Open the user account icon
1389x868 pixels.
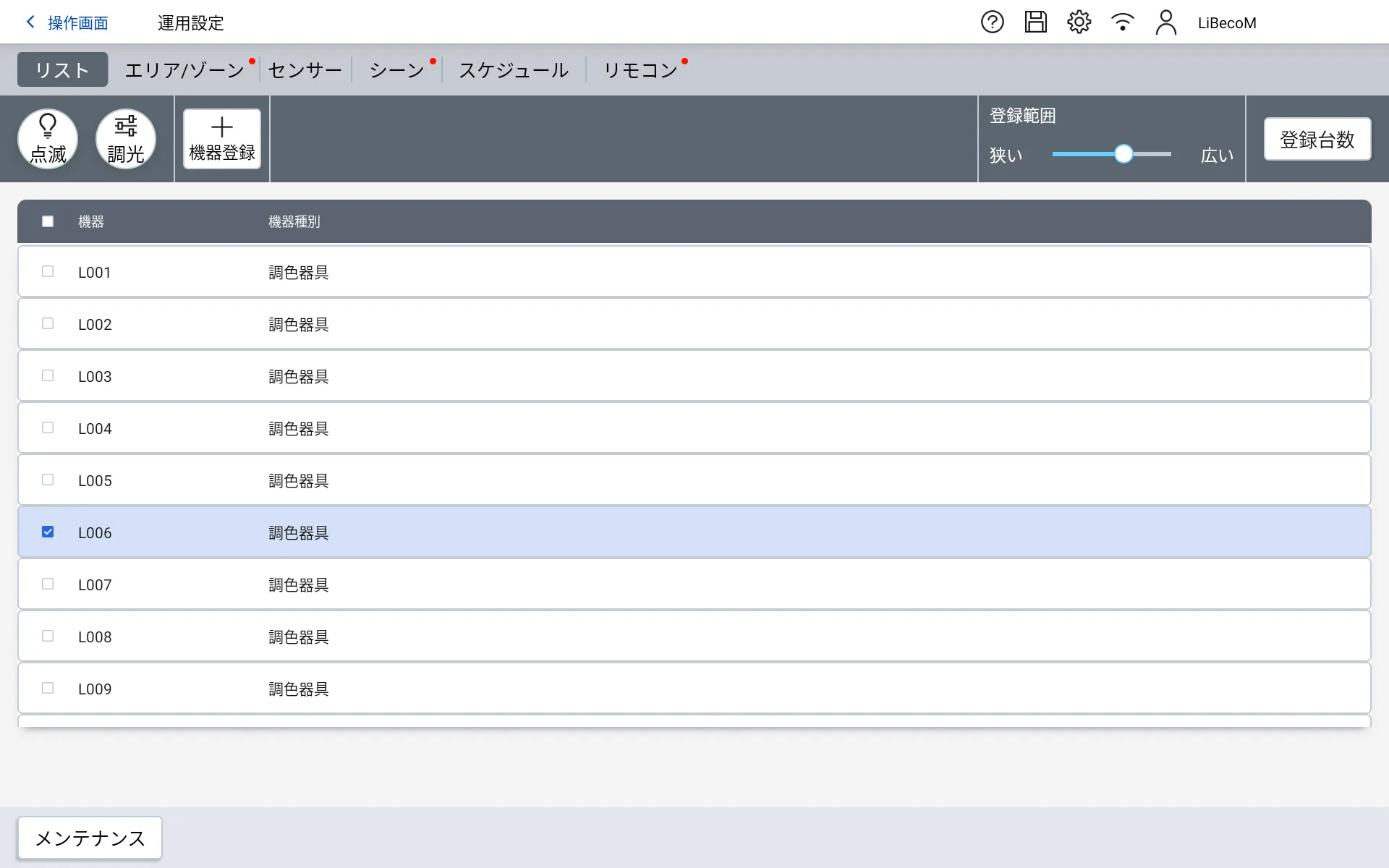coord(1165,22)
